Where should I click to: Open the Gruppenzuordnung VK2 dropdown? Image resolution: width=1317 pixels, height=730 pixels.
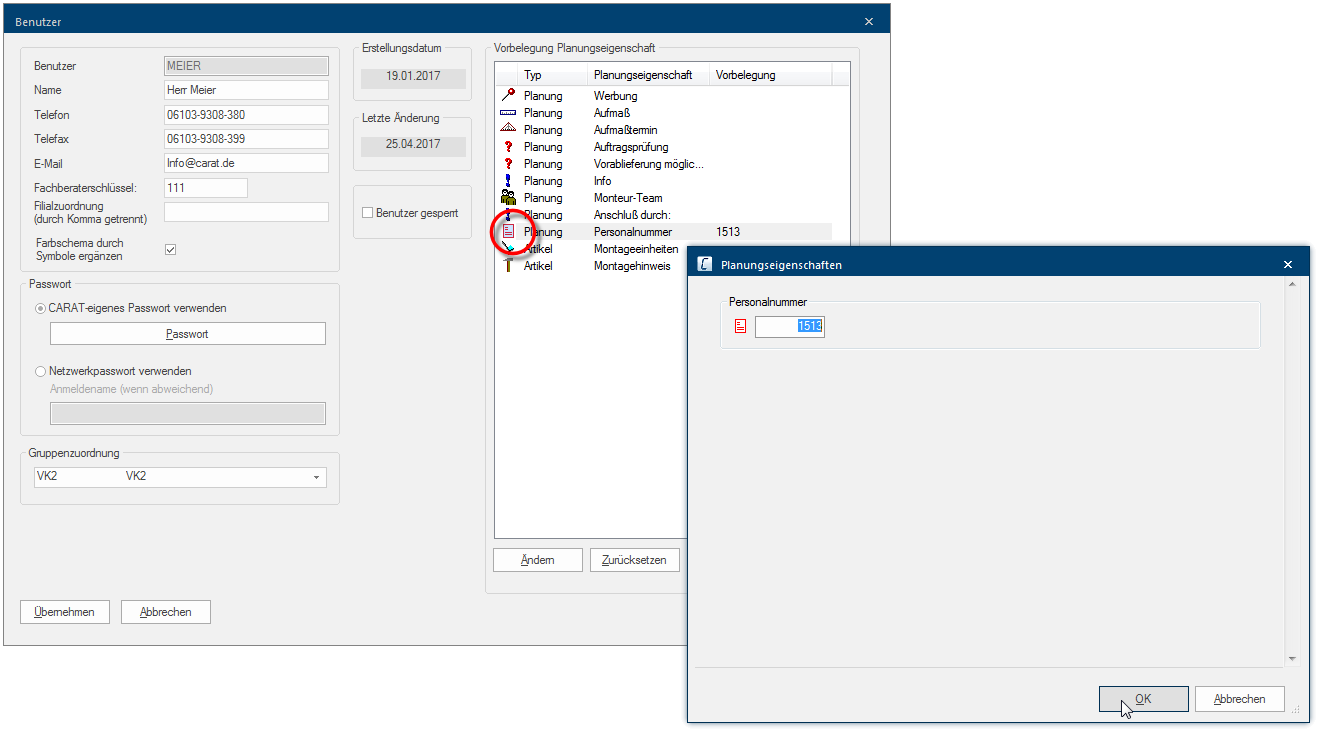[x=317, y=477]
